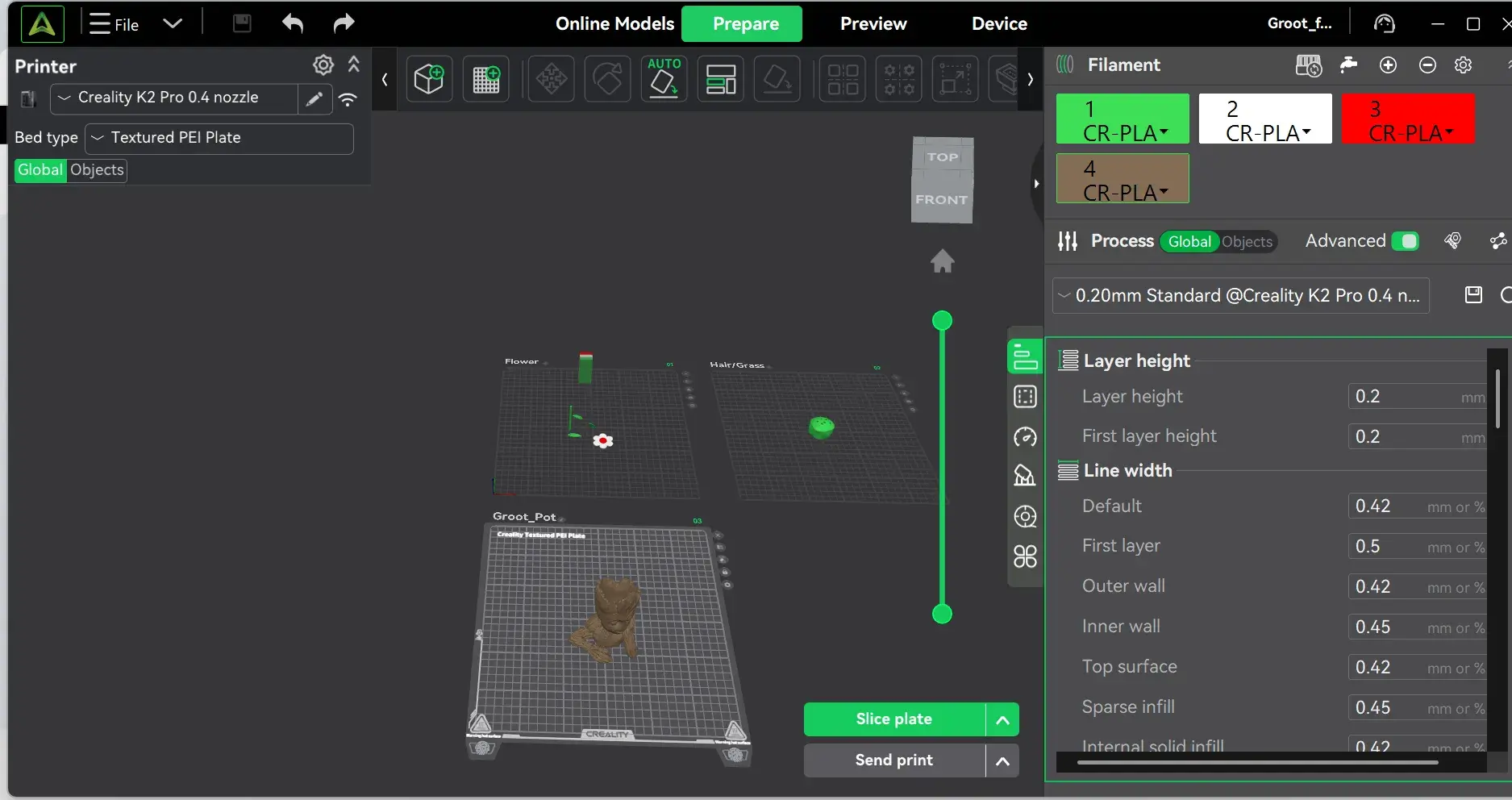Toggle the Advanced mode switch
1512x800 pixels.
1405,241
